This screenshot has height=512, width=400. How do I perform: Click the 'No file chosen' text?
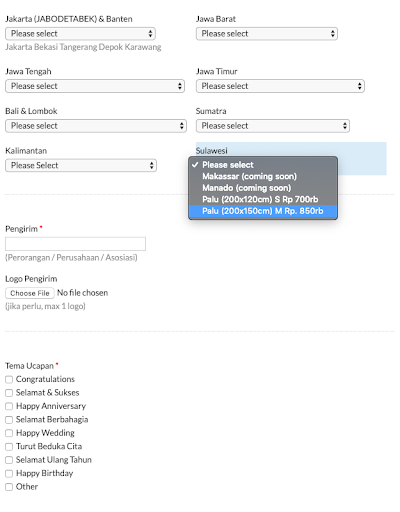(82, 293)
